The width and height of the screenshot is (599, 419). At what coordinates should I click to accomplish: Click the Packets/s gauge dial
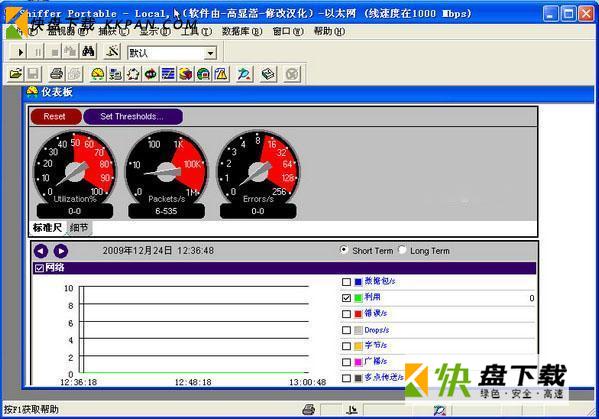tap(166, 168)
